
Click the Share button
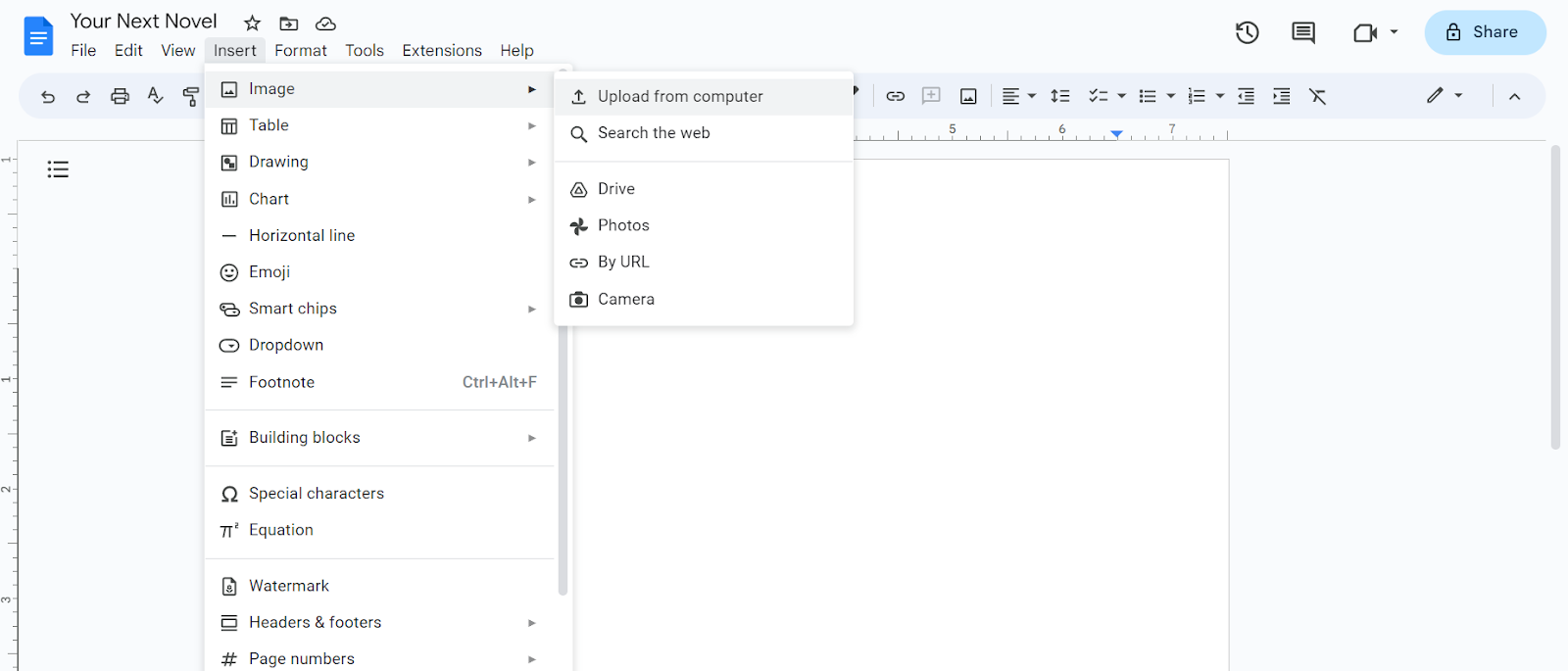(x=1484, y=32)
